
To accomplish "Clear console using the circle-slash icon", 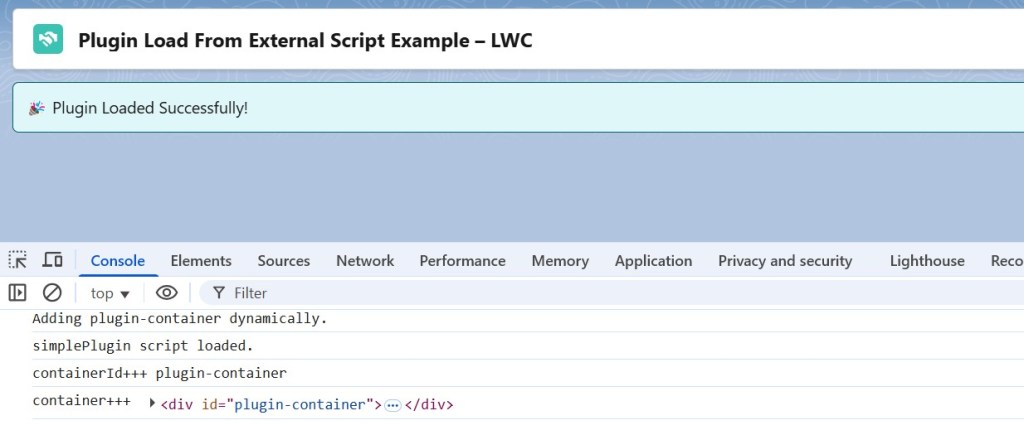I will coord(52,293).
